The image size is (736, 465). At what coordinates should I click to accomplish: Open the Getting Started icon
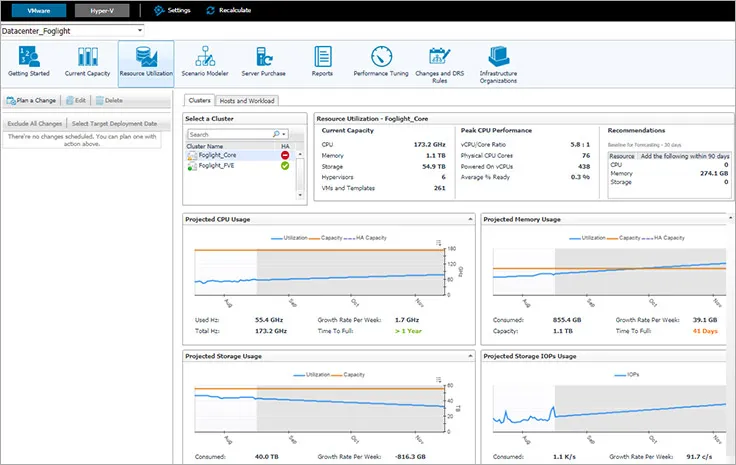click(x=28, y=60)
